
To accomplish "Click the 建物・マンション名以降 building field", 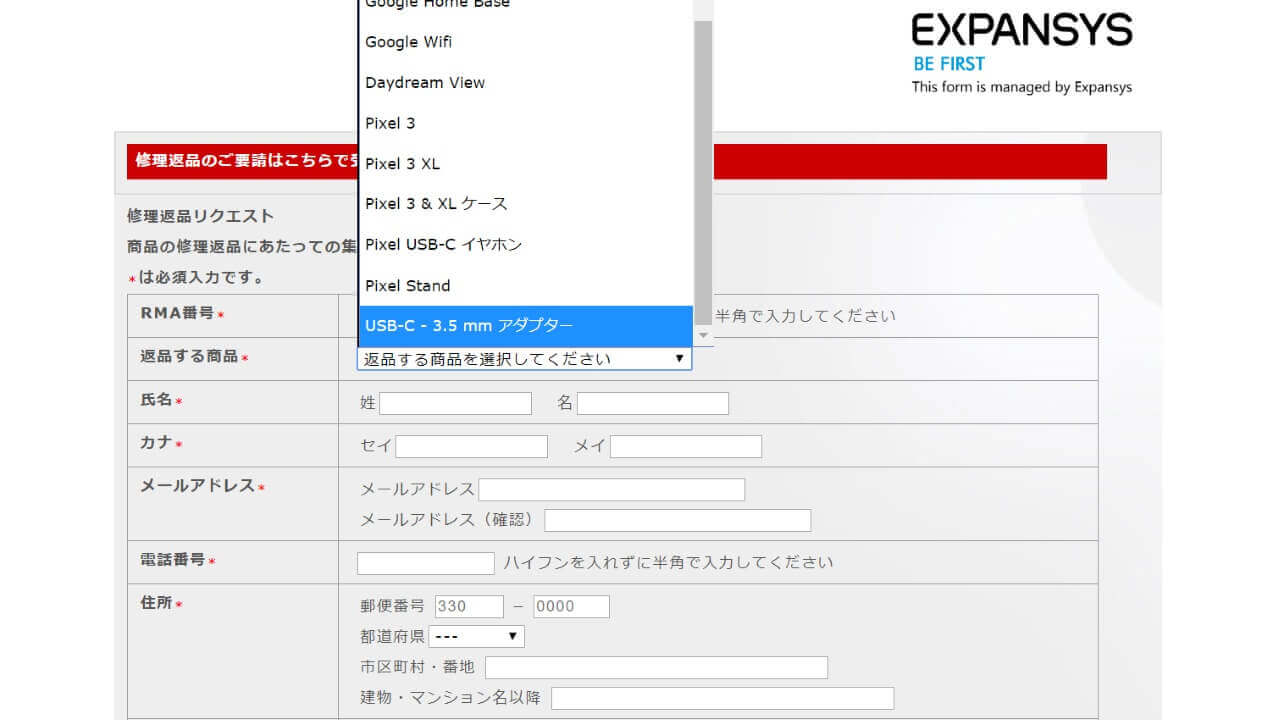I will (x=722, y=698).
